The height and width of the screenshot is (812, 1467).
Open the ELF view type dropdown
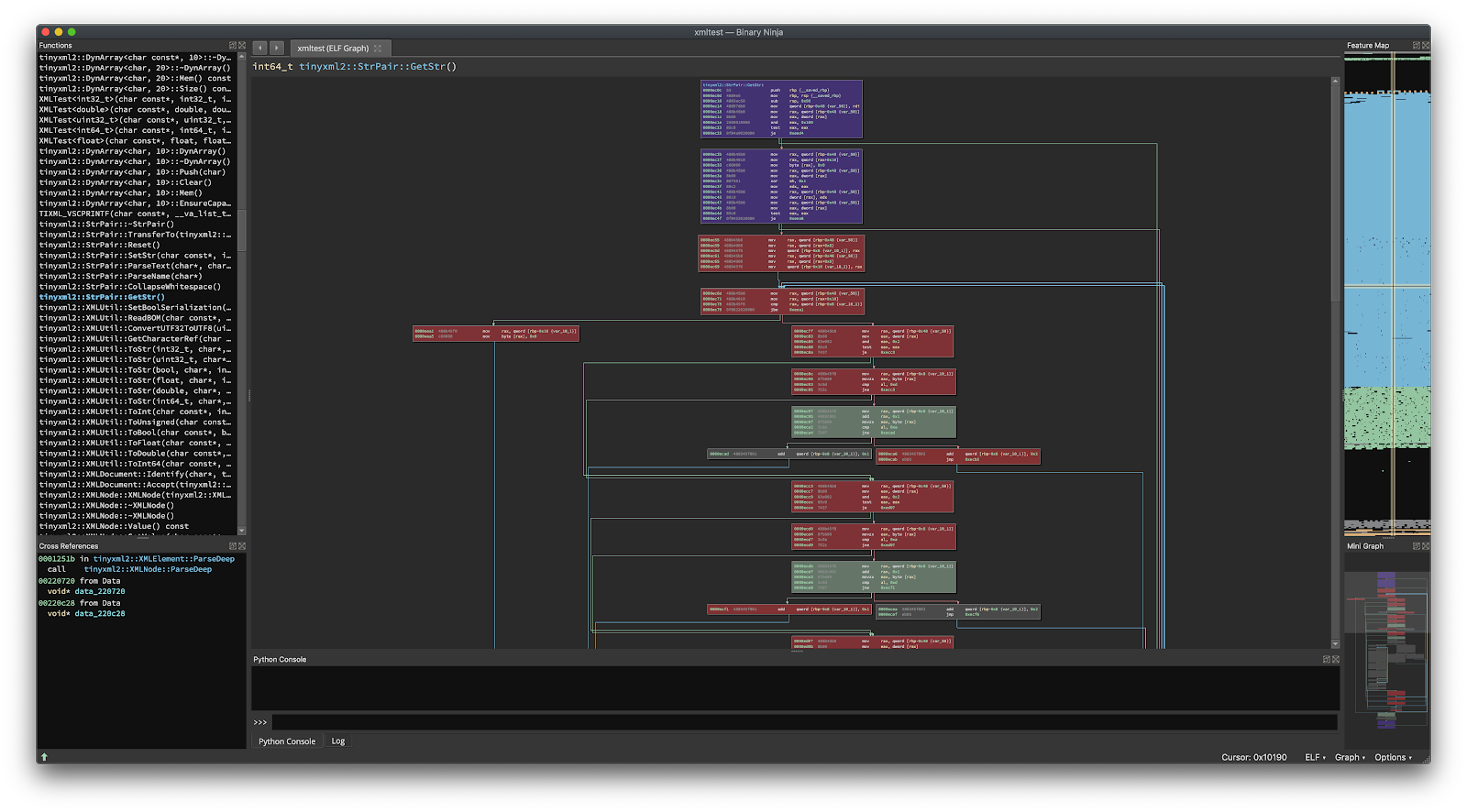[1315, 757]
